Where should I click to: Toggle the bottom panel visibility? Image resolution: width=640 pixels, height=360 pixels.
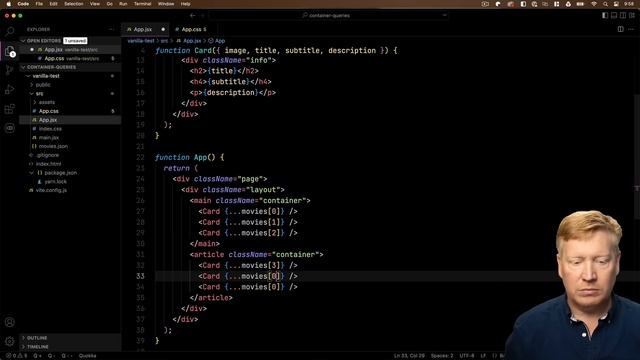pyautogui.click(x=614, y=16)
